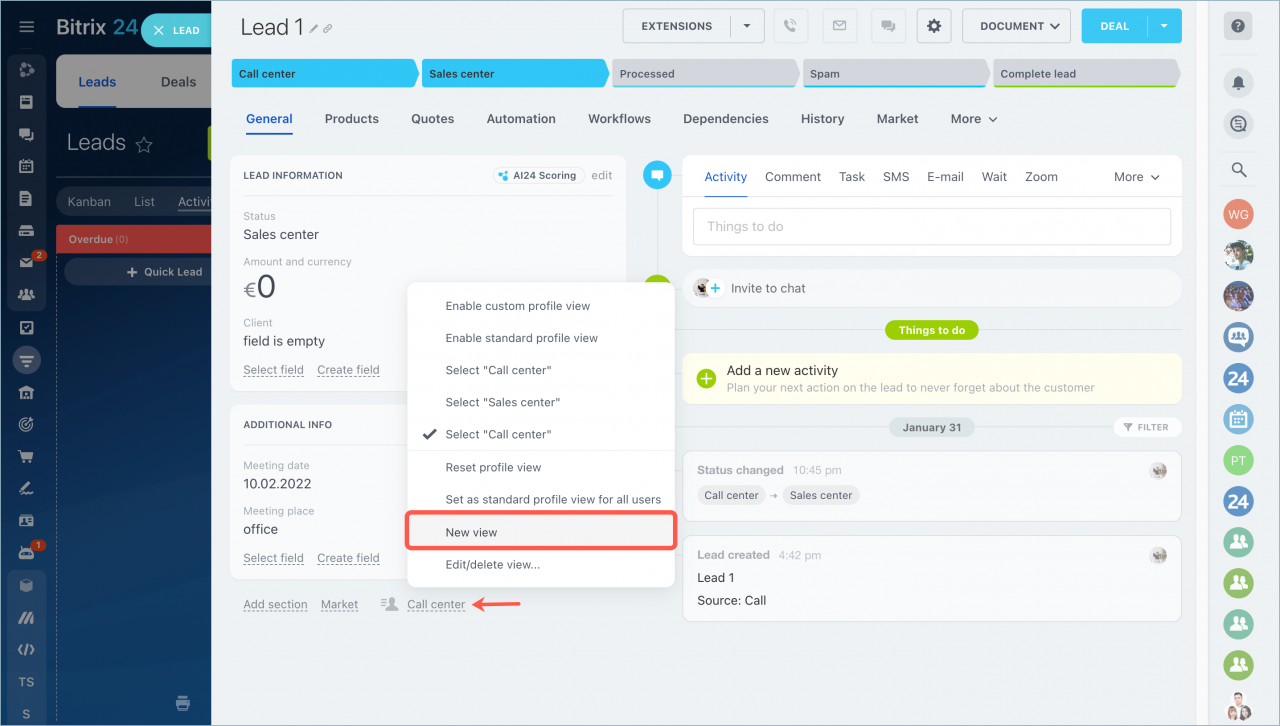Click the green plus add activity icon
1280x726 pixels.
pos(707,378)
